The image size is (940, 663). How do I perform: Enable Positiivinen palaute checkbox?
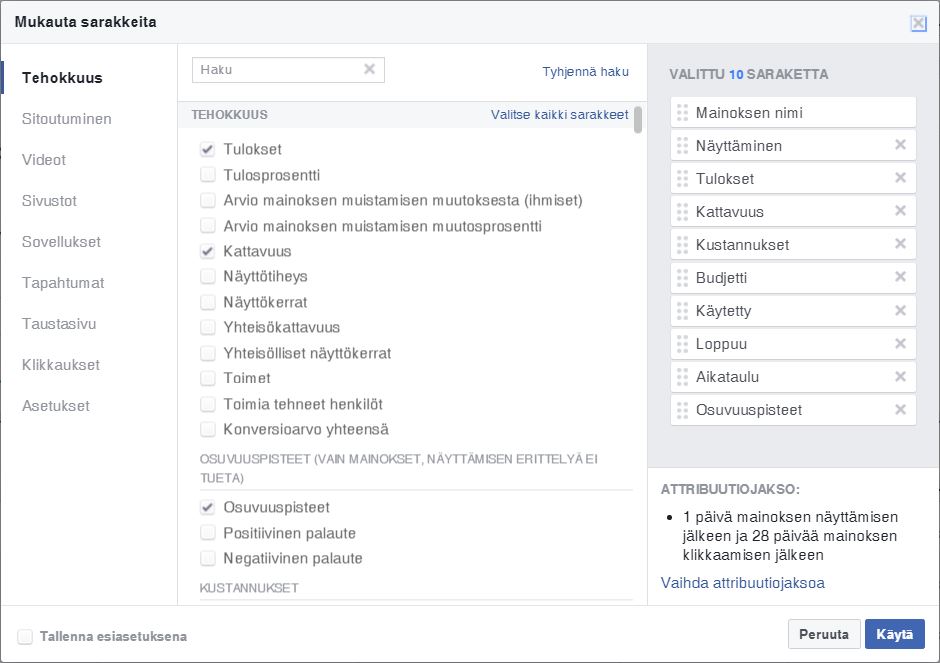pyautogui.click(x=207, y=533)
